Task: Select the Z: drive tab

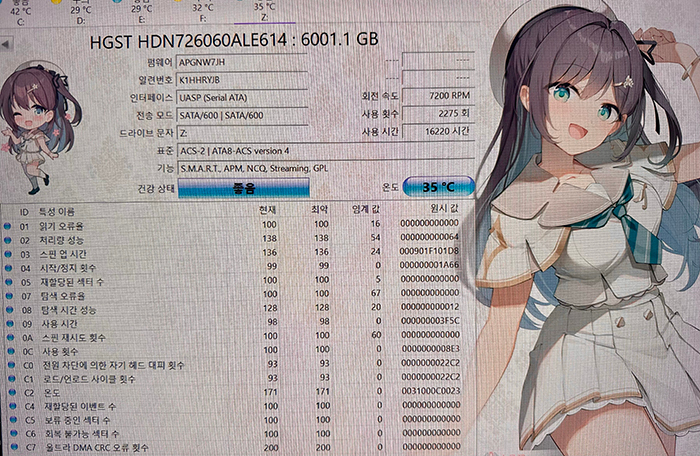Action: click(264, 11)
